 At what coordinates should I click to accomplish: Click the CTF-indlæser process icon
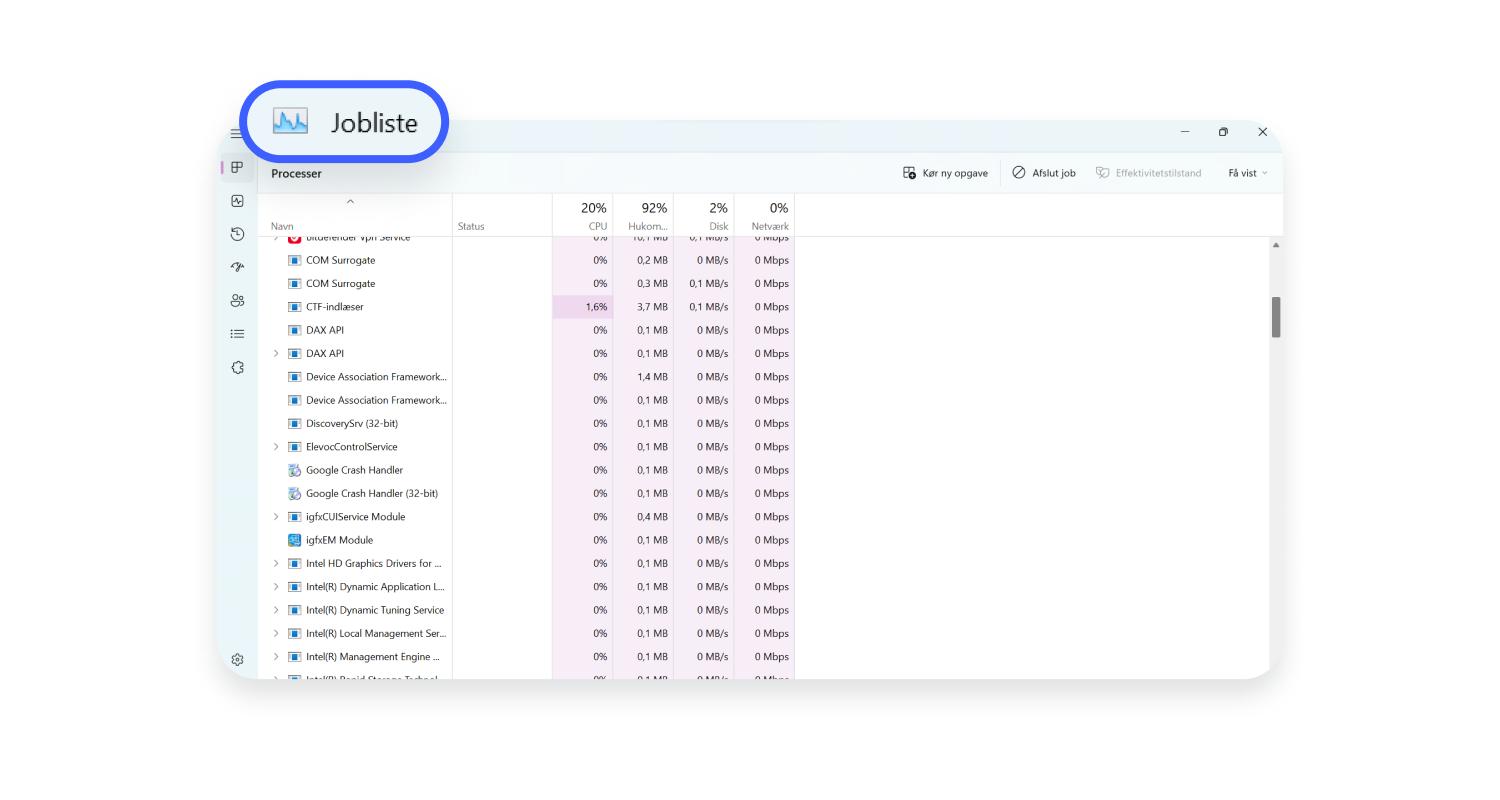[x=294, y=307]
